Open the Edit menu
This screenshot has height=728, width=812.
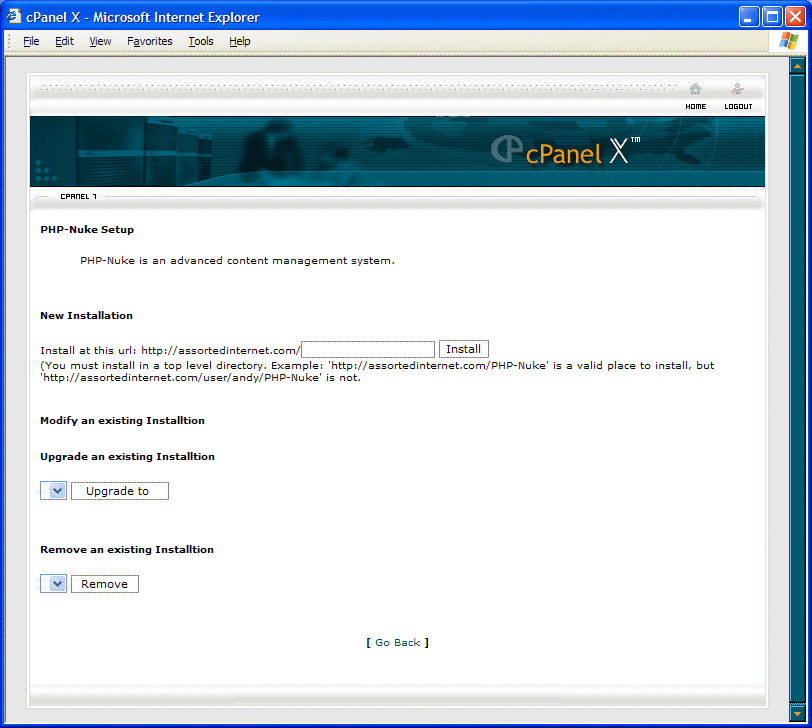[x=64, y=41]
